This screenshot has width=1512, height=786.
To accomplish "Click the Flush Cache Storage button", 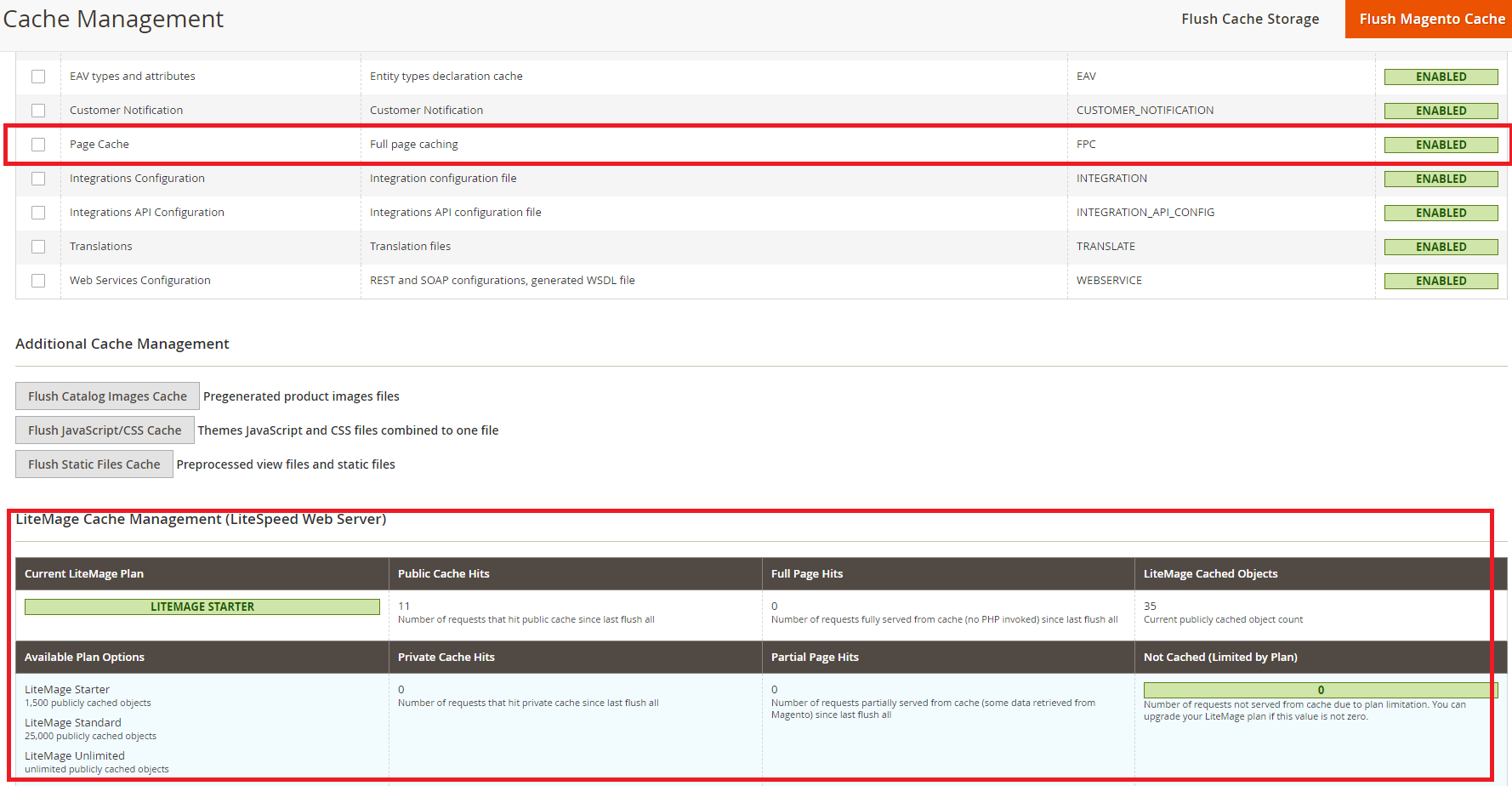I will click(1250, 19).
